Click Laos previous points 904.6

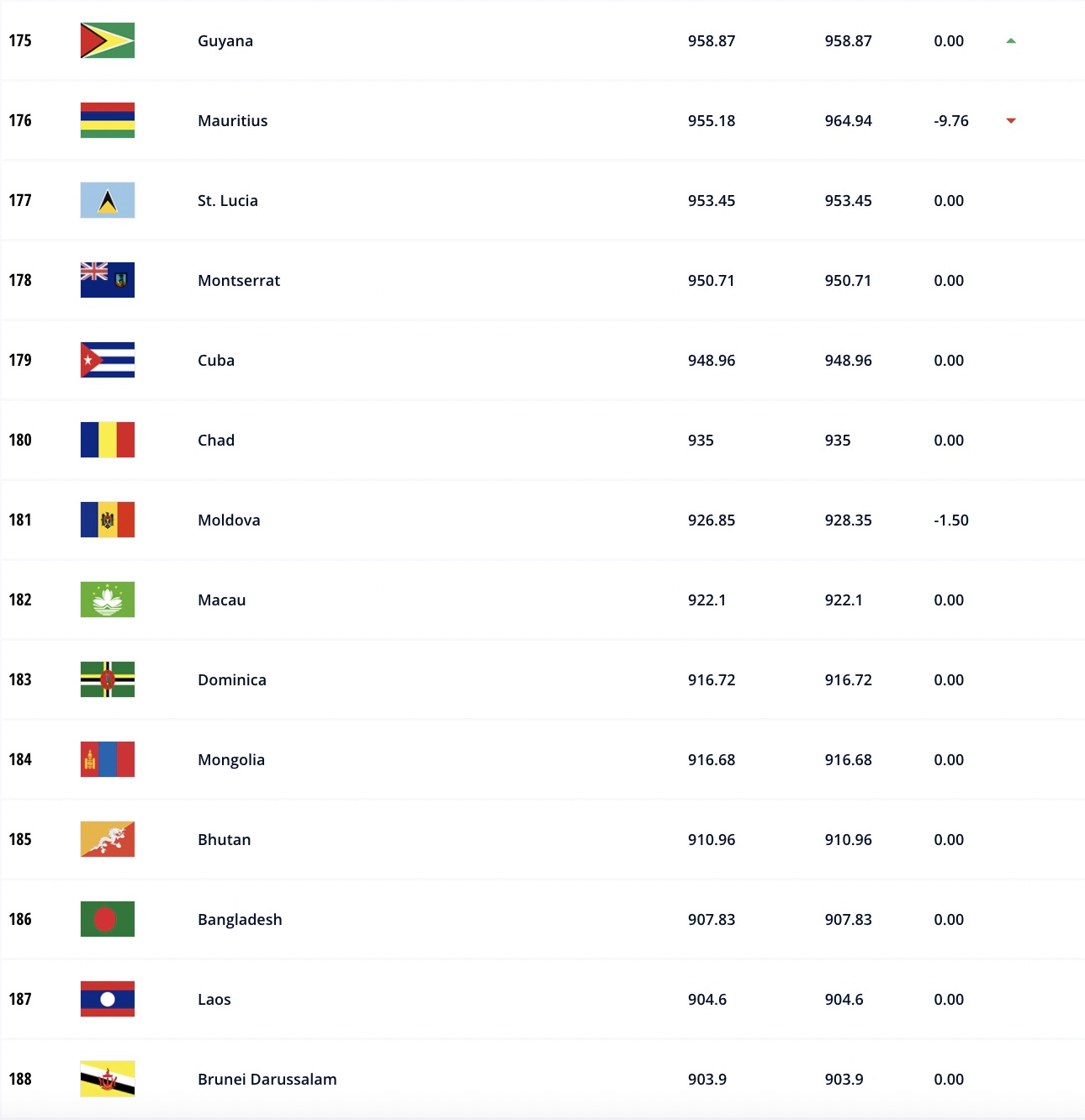click(844, 999)
